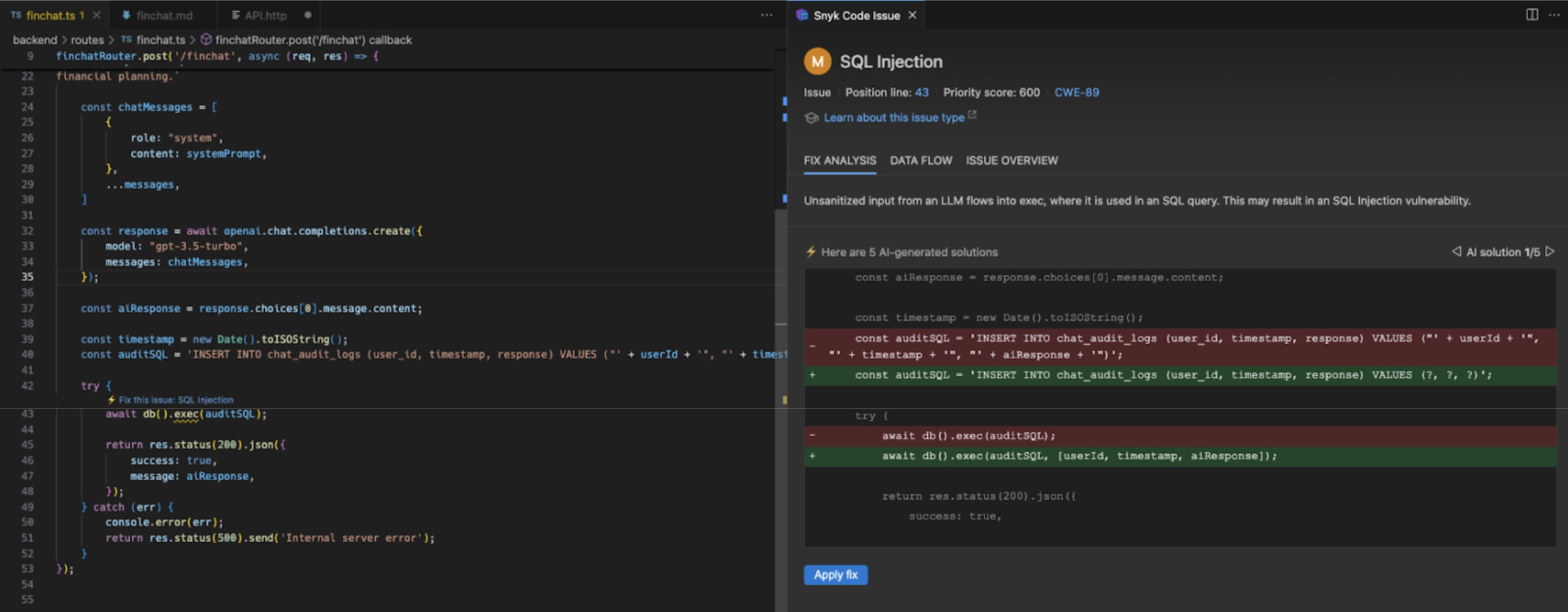Viewport: 1568px width, 612px height.
Task: Click line number 43 in the gutter
Action: tap(28, 414)
